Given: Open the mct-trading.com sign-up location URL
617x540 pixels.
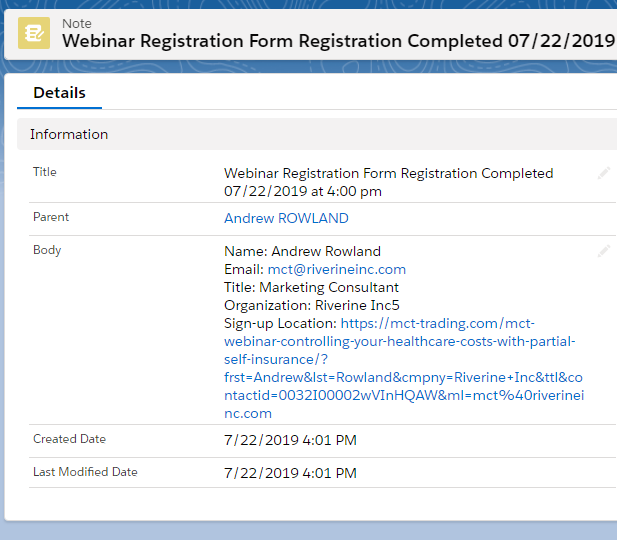Looking at the screenshot, I should point(404,368).
